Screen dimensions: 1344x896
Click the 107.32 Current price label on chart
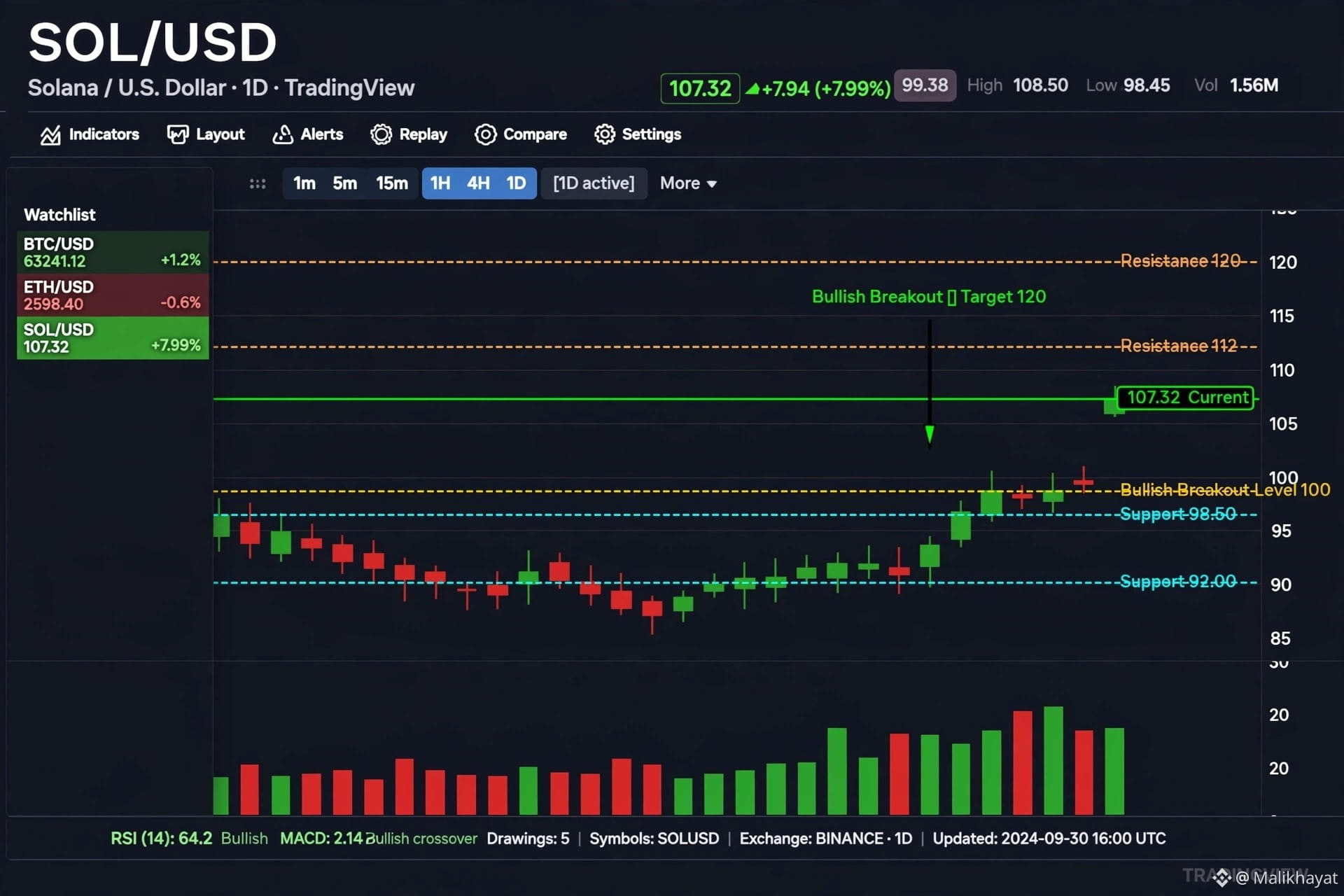(1185, 398)
